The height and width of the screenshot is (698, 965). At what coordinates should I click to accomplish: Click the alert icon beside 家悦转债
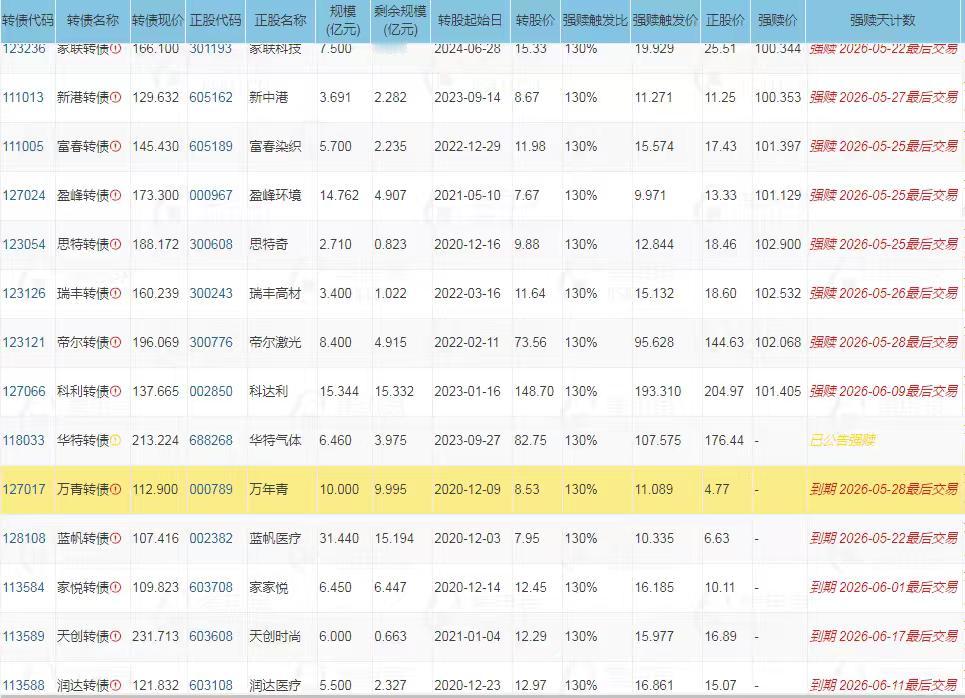click(x=116, y=587)
